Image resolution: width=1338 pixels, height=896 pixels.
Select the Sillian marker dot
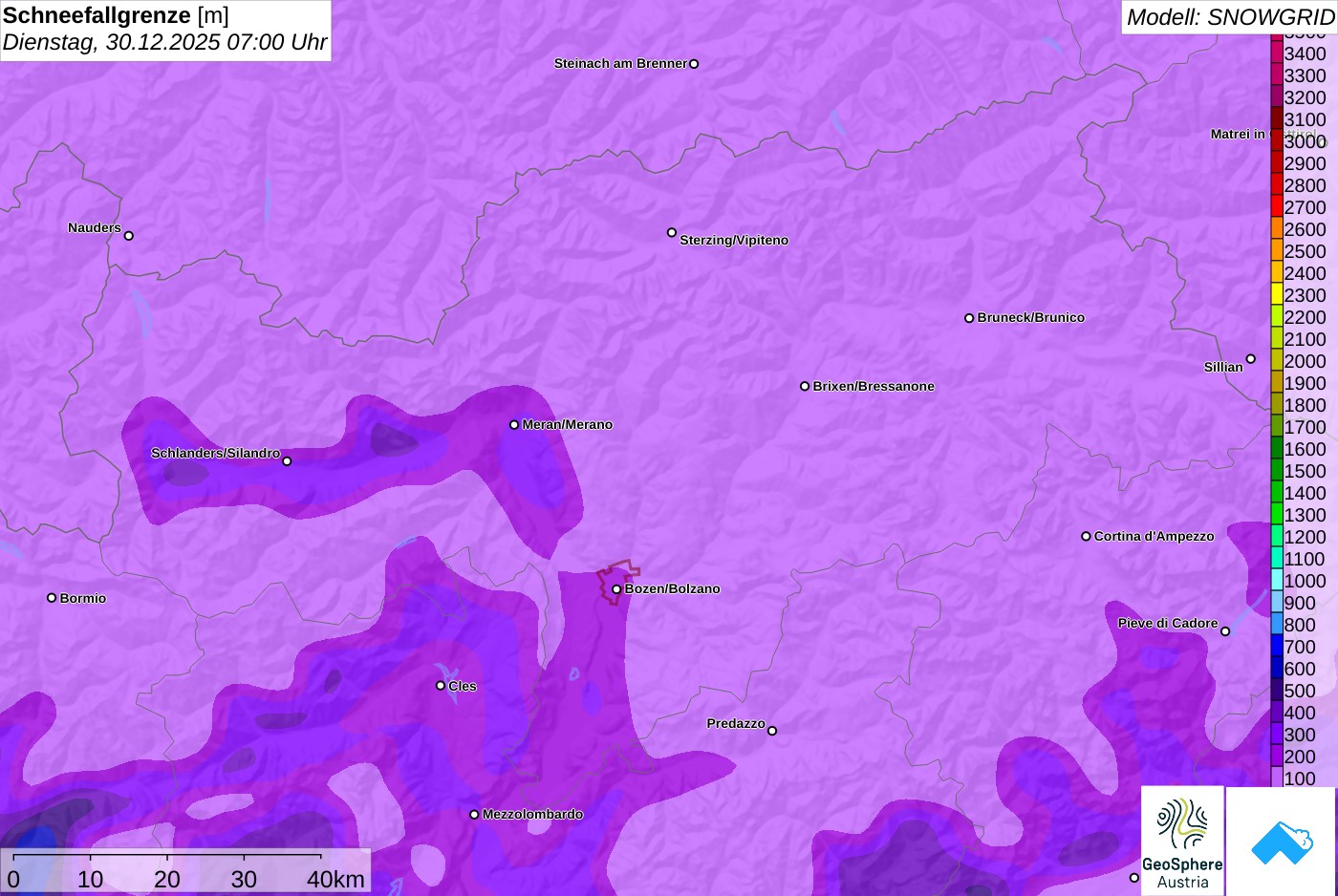(1251, 359)
